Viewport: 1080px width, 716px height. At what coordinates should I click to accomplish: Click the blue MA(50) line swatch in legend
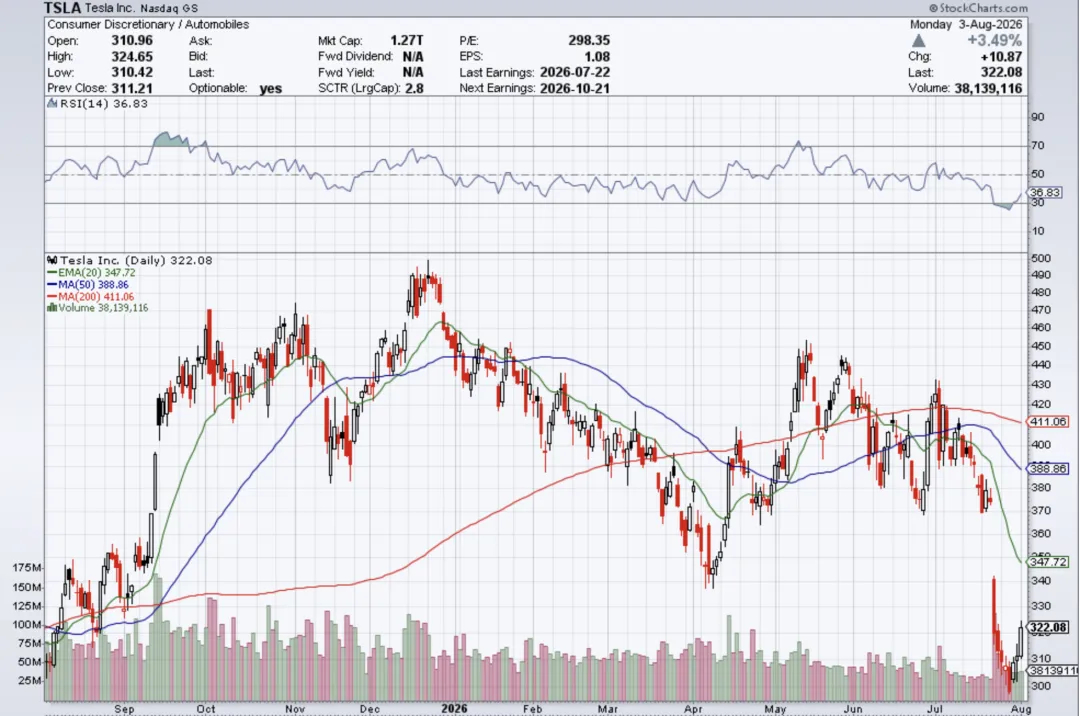52,284
